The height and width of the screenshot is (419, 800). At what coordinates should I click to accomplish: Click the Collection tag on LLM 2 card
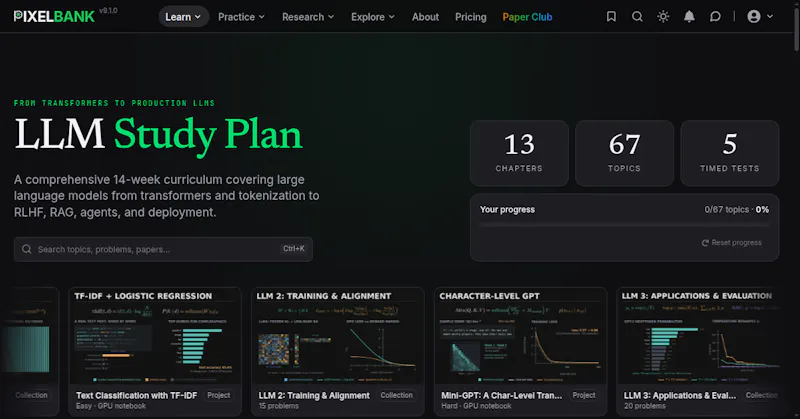pyautogui.click(x=396, y=395)
